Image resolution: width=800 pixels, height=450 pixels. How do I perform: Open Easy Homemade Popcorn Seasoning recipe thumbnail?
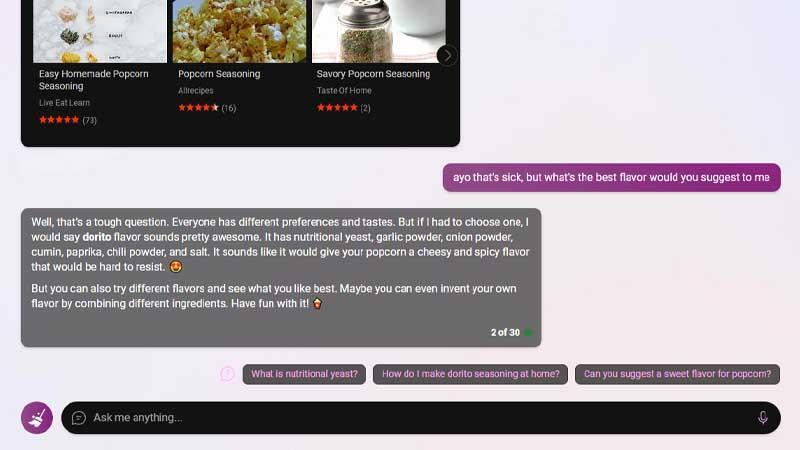[x=100, y=31]
